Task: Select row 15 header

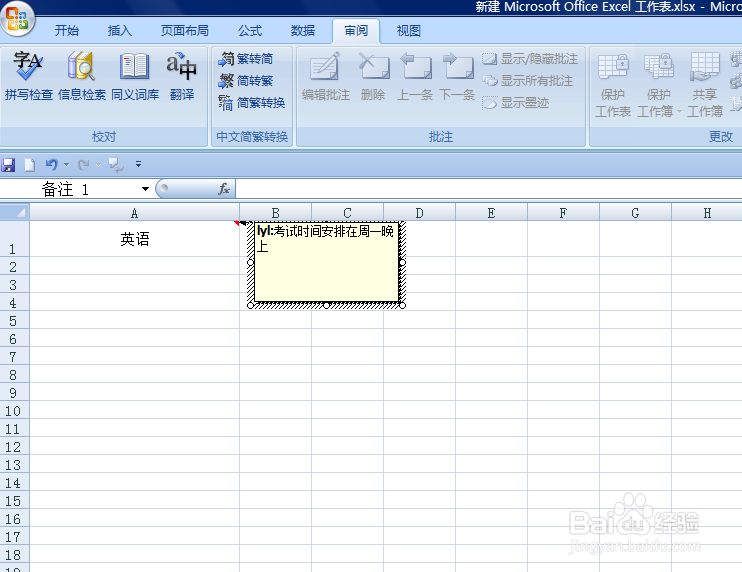Action: 14,500
